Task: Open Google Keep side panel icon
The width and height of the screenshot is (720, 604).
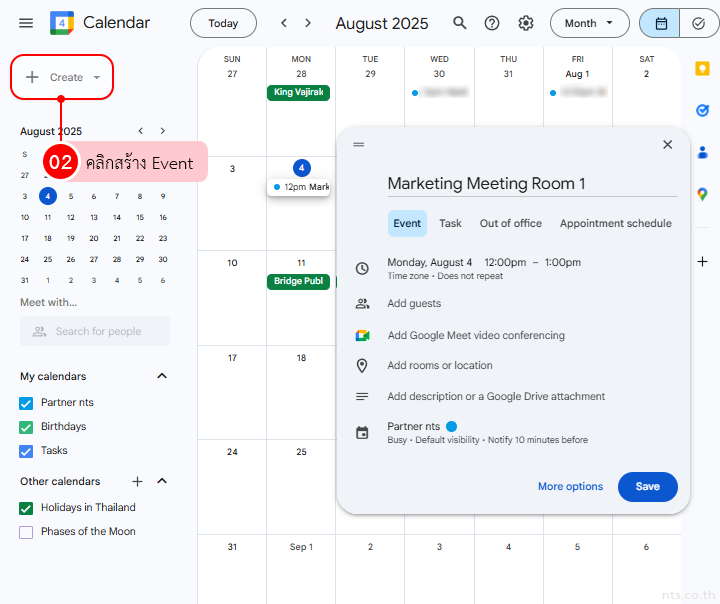Action: [x=702, y=69]
